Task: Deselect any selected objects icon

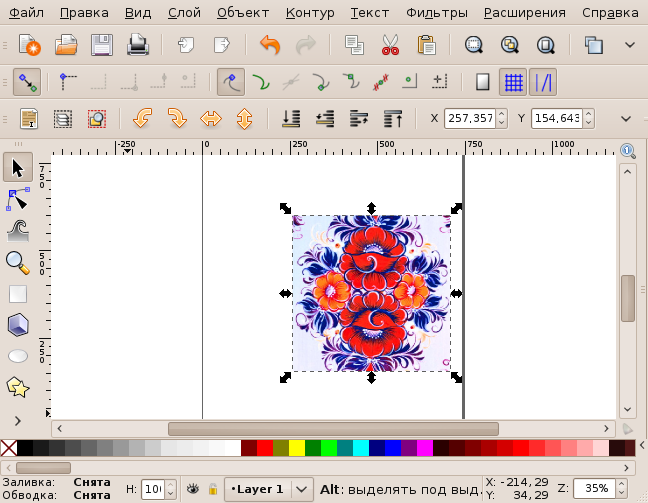Action: click(97, 119)
